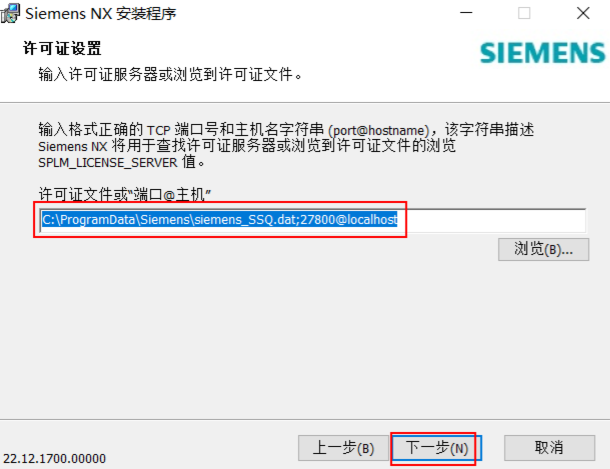Click the SIEMENS logo
The height and width of the screenshot is (469, 610).
(x=543, y=53)
